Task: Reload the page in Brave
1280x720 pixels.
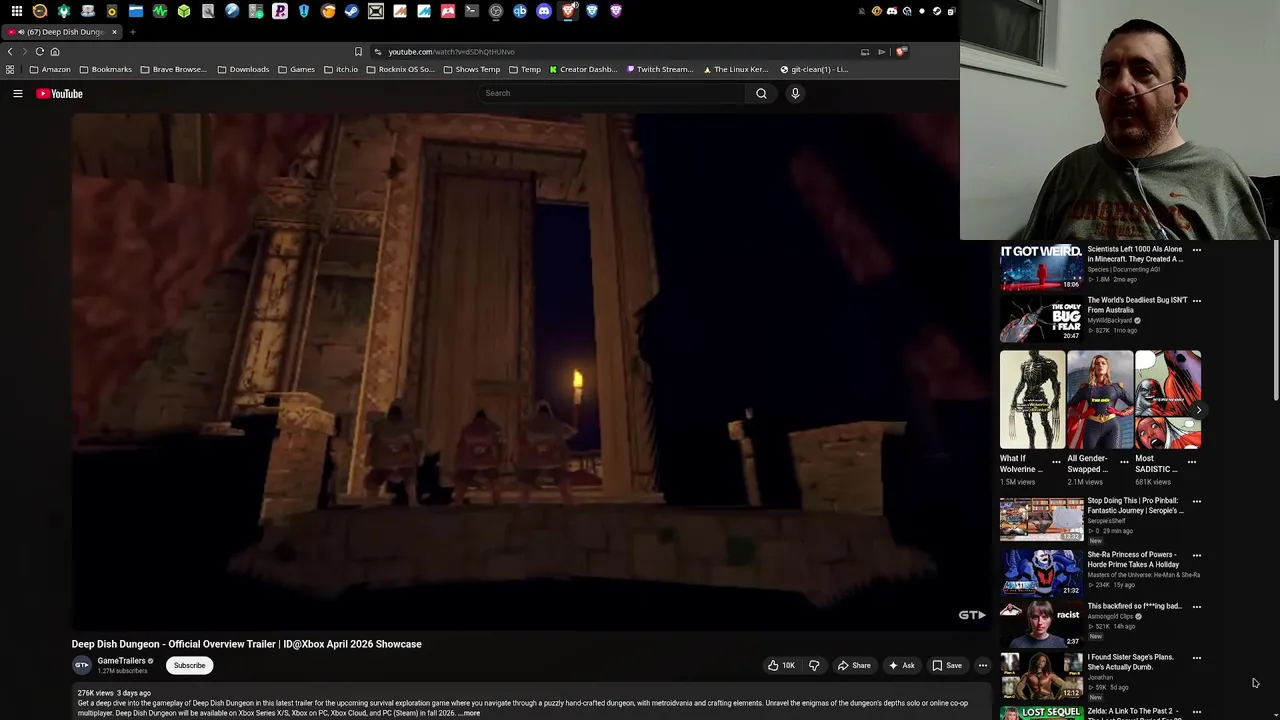Action: [x=40, y=51]
